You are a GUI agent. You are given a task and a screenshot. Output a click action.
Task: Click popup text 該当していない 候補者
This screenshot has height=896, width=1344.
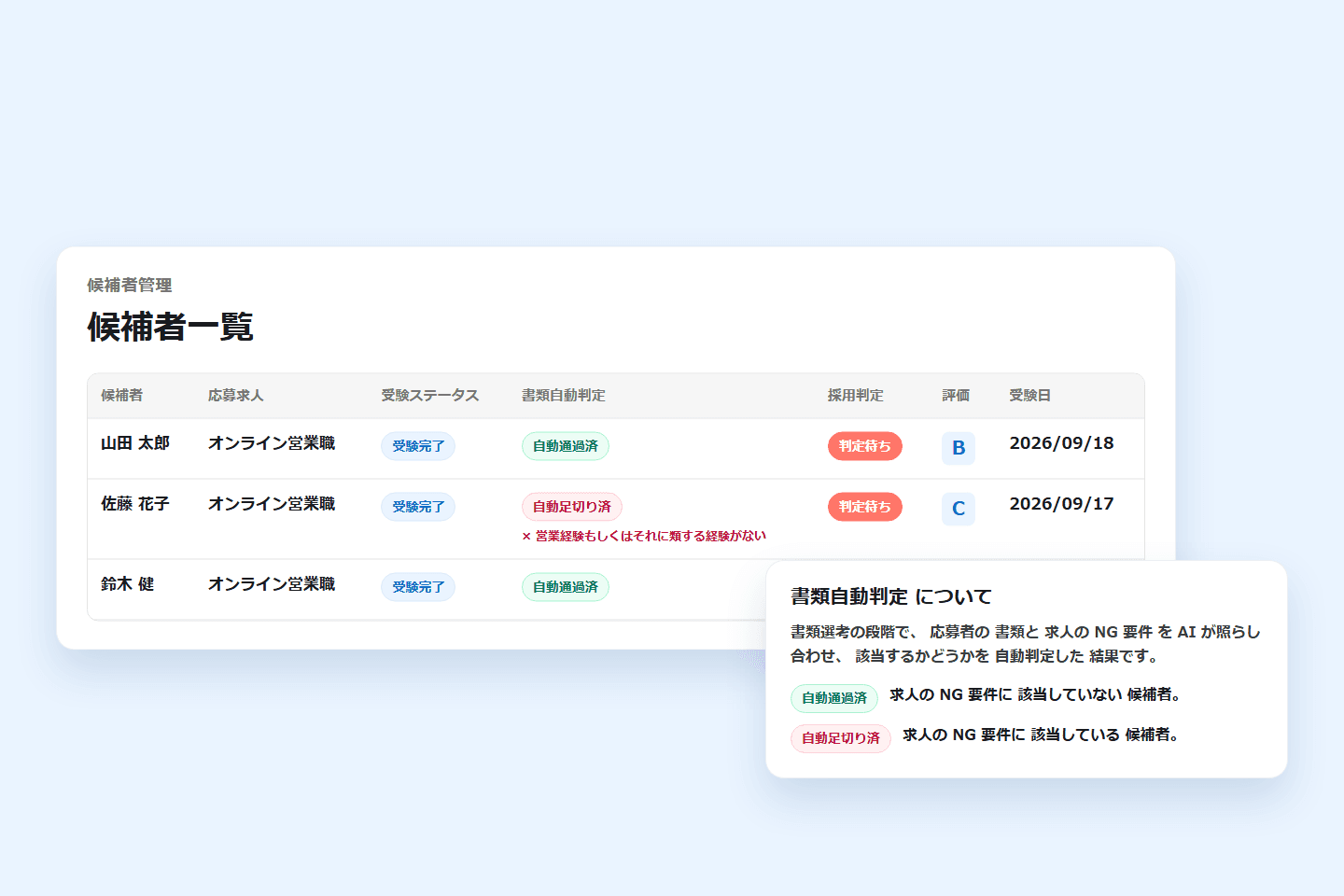click(x=1098, y=694)
